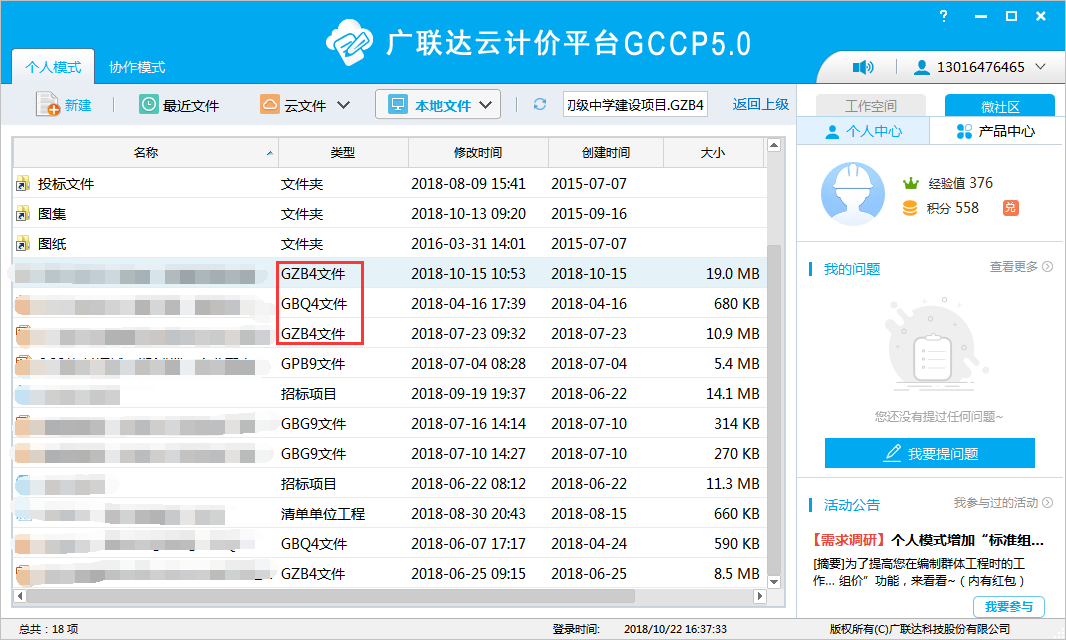This screenshot has height=640, width=1066.
Task: Sort by 修改时间 column header
Action: pyautogui.click(x=478, y=152)
